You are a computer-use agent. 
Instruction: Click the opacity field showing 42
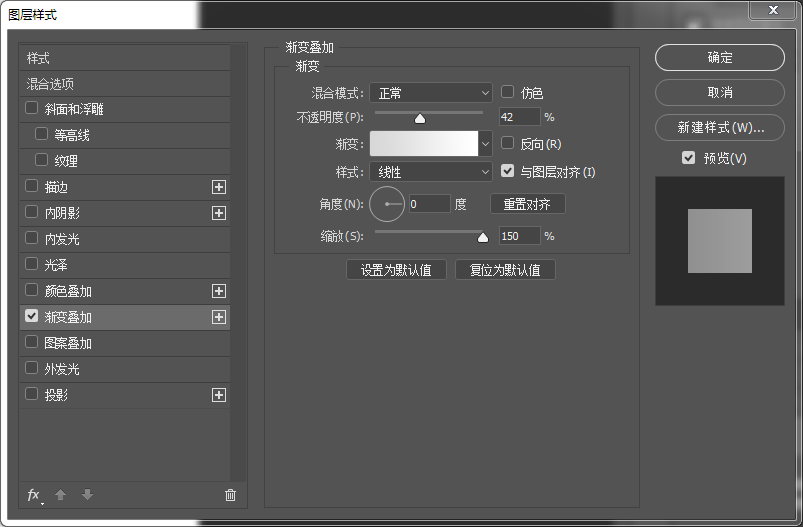[519, 117]
